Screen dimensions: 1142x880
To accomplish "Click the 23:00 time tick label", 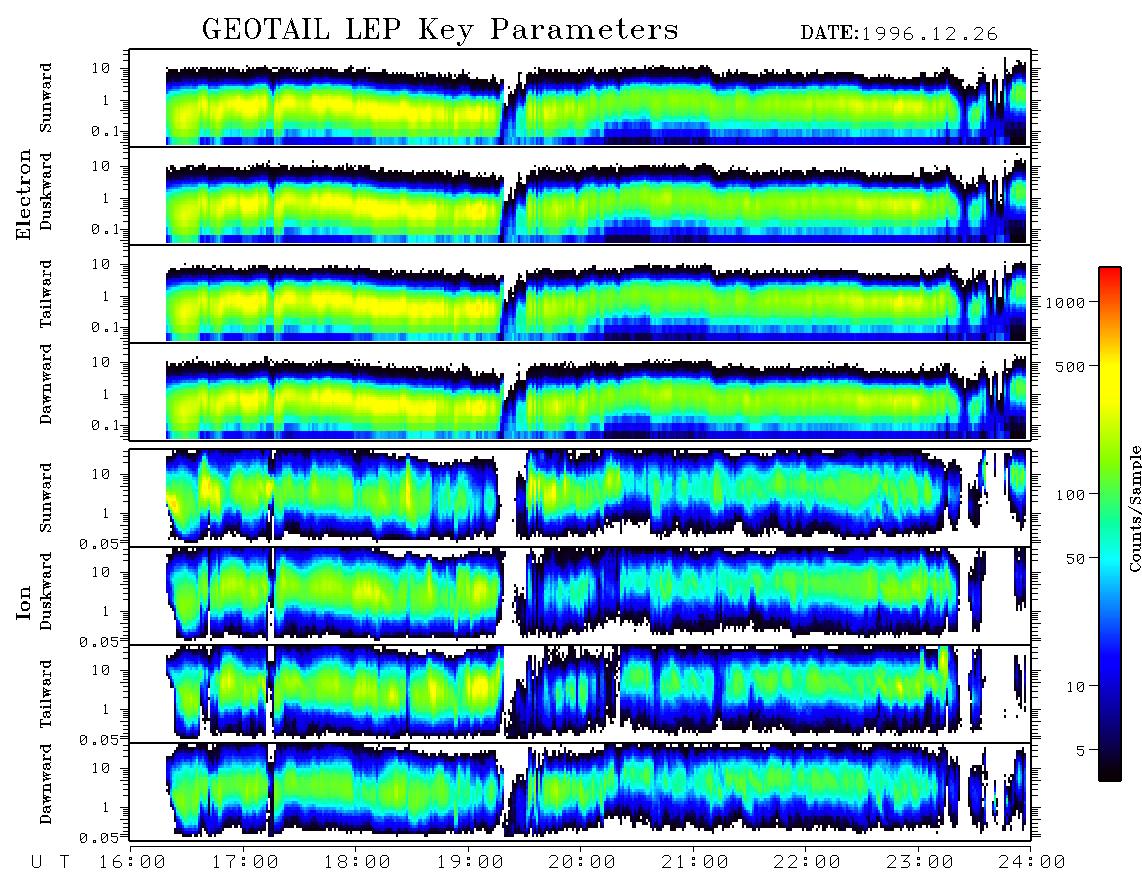I will pyautogui.click(x=921, y=862).
